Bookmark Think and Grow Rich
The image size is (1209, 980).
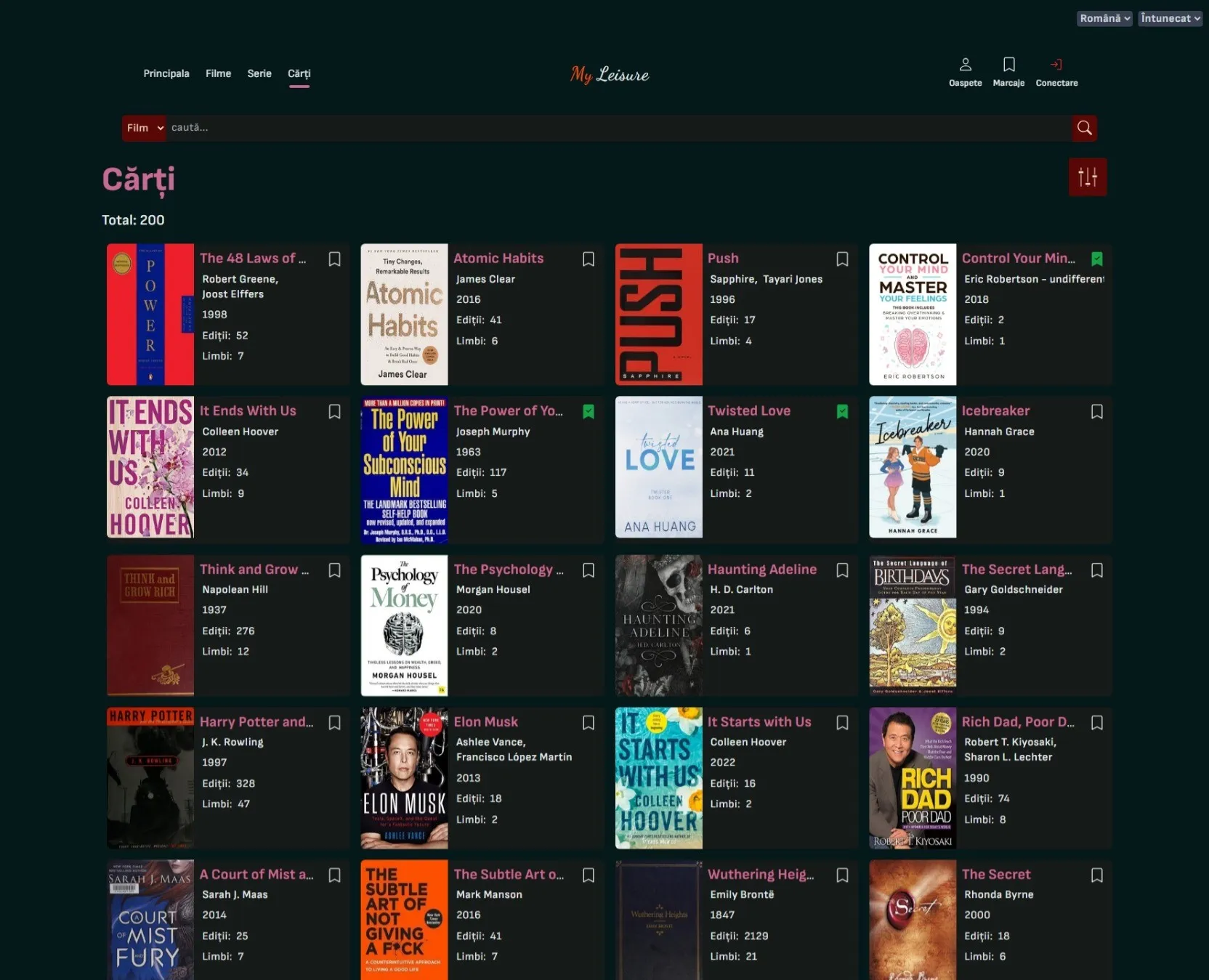[x=334, y=570]
